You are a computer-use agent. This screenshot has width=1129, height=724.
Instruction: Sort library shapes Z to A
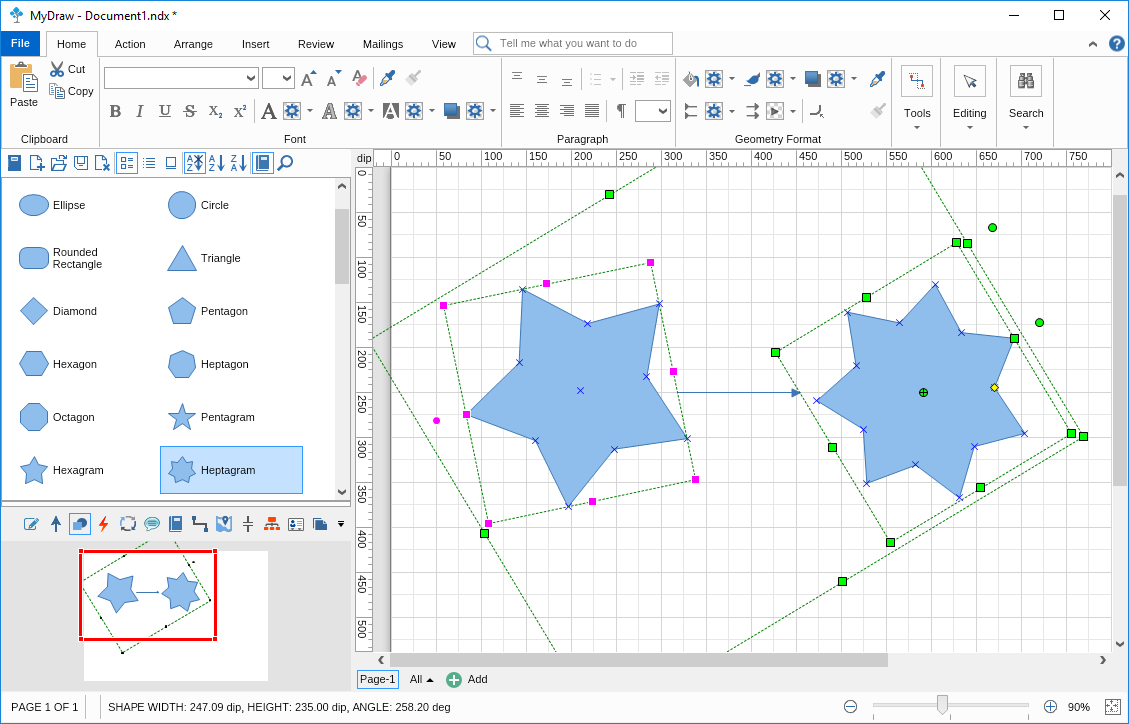tap(239, 163)
